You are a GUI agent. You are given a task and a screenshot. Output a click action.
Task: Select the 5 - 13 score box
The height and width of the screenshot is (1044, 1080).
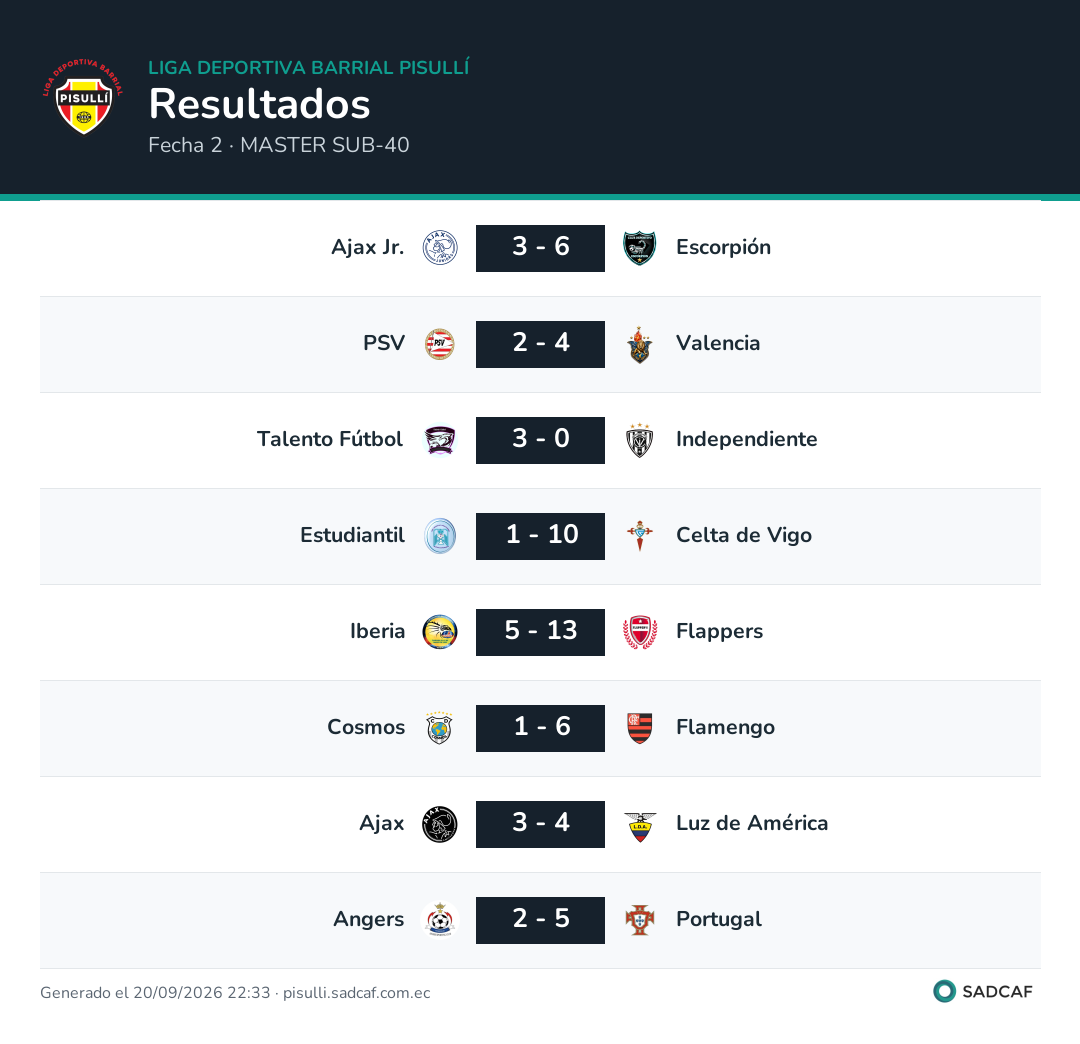tap(541, 632)
